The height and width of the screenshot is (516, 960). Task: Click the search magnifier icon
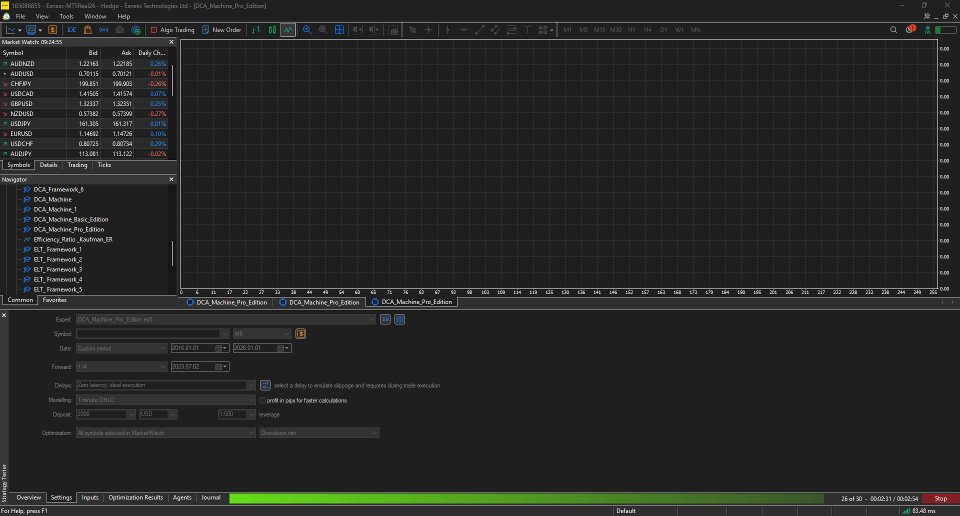893,29
